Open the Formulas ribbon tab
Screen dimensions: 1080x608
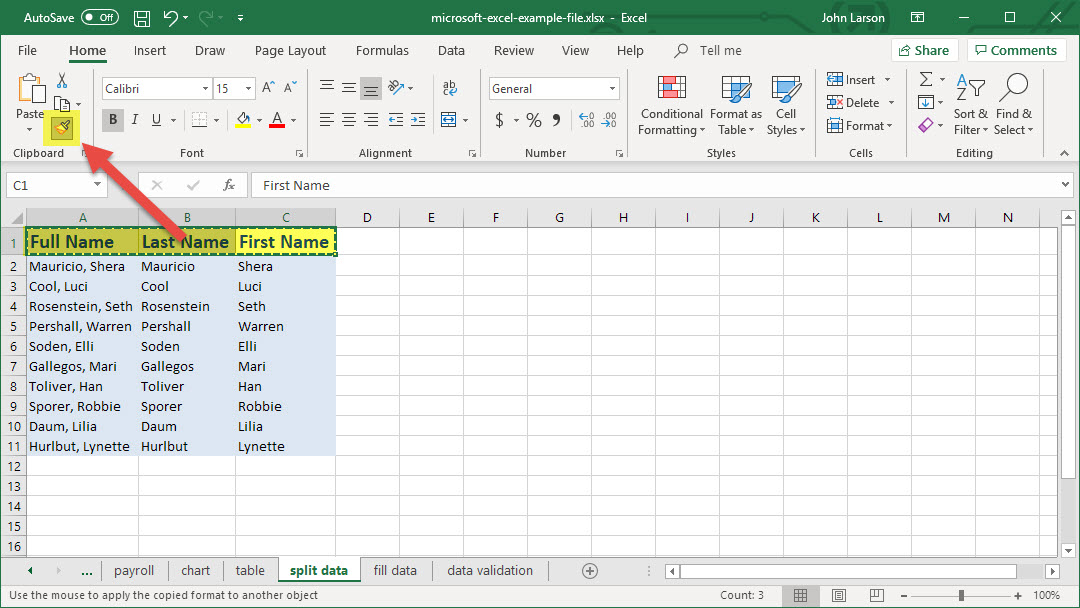click(x=382, y=50)
